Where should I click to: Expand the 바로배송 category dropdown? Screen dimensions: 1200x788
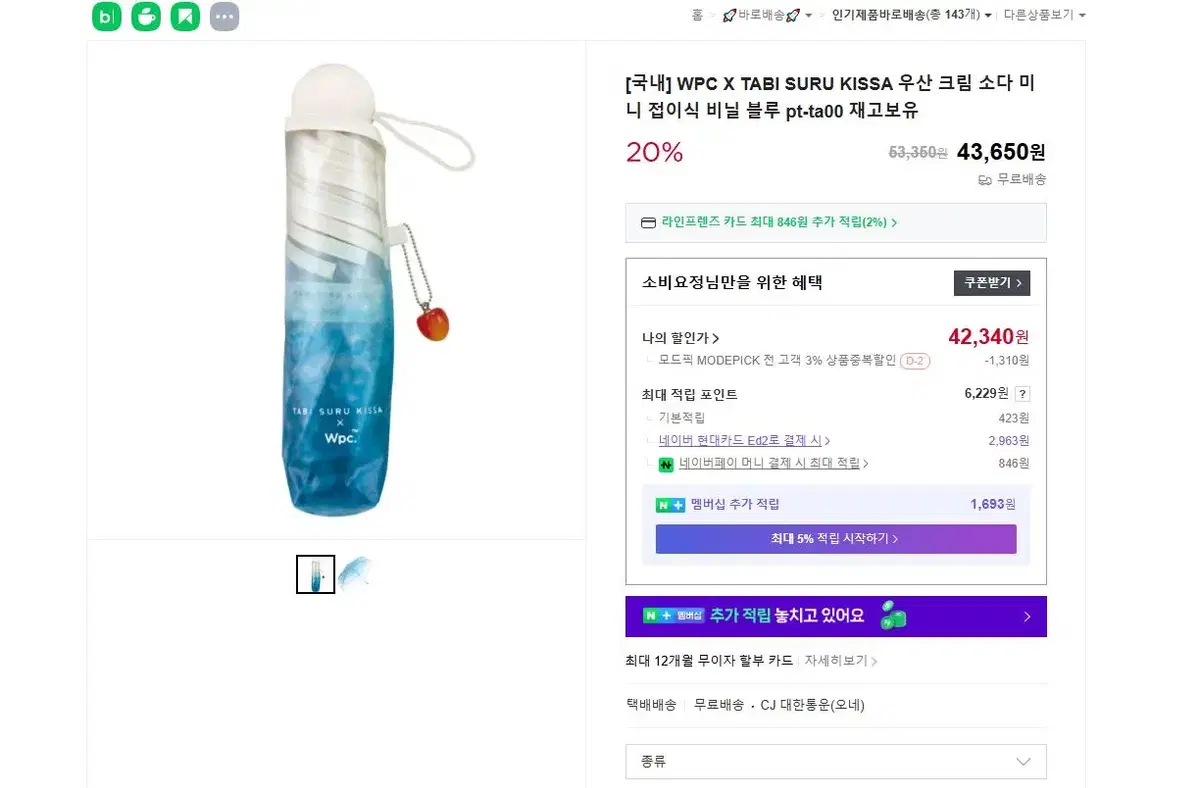(x=808, y=16)
